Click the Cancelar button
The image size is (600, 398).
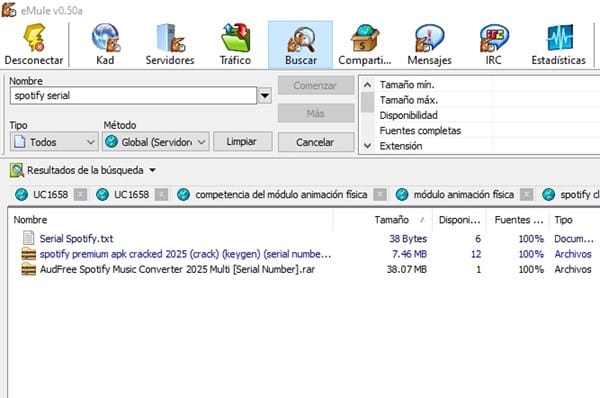(x=316, y=142)
